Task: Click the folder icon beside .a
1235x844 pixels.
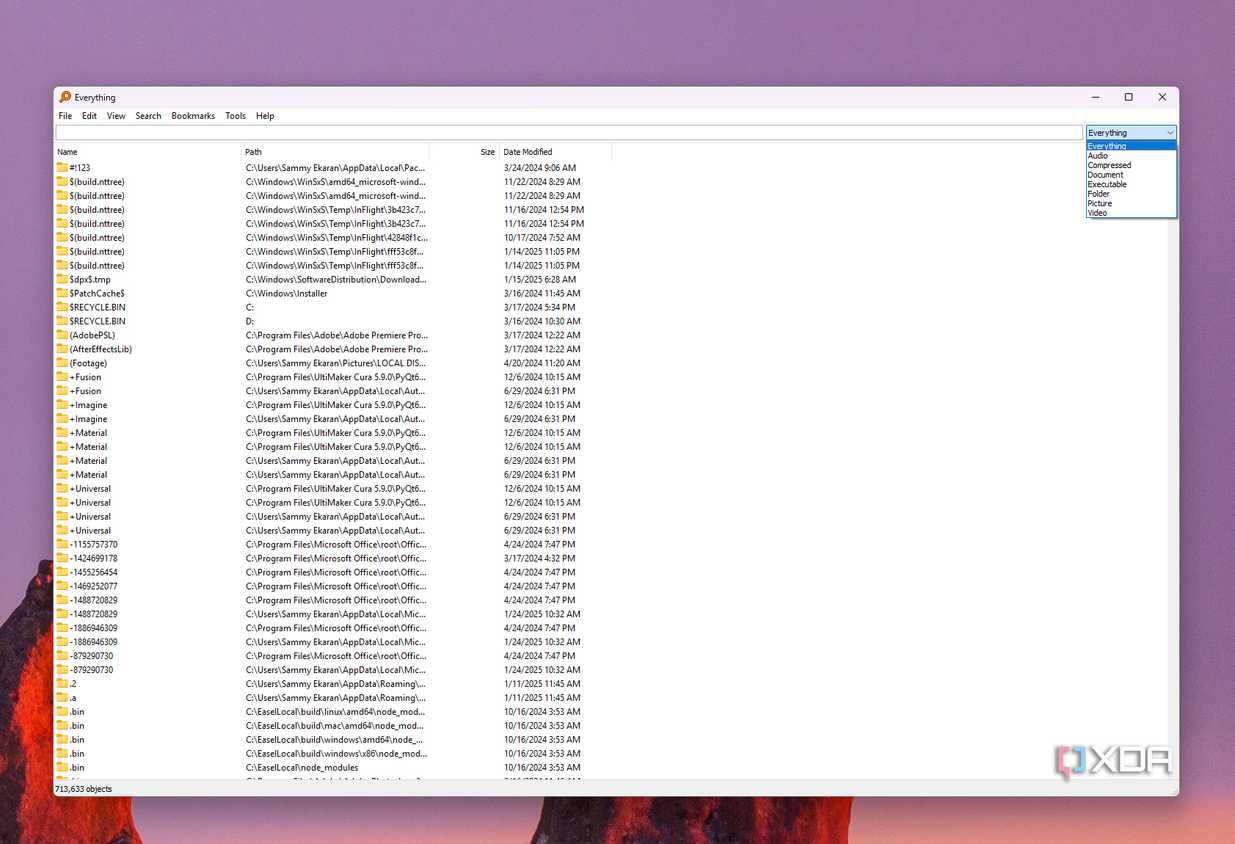Action: click(62, 698)
